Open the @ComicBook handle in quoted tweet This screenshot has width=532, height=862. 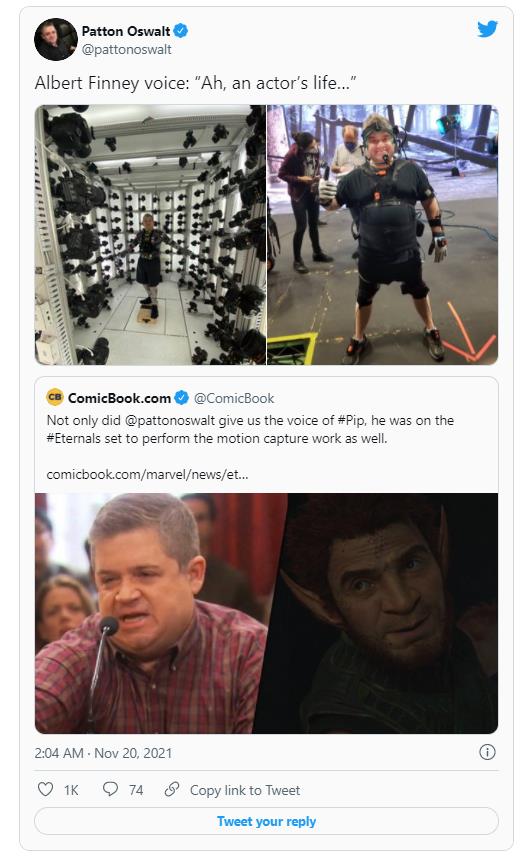tap(234, 398)
